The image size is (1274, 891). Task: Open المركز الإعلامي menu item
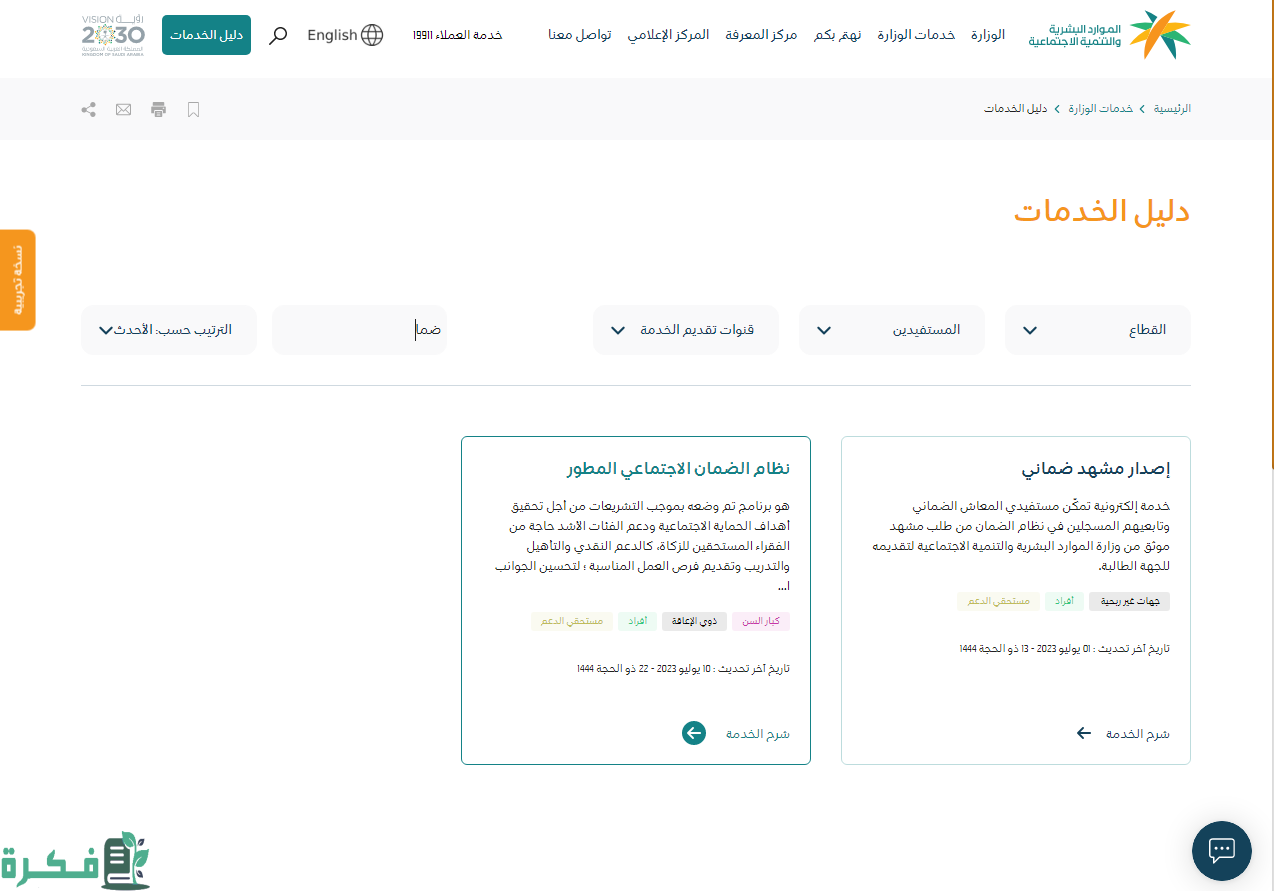point(668,35)
